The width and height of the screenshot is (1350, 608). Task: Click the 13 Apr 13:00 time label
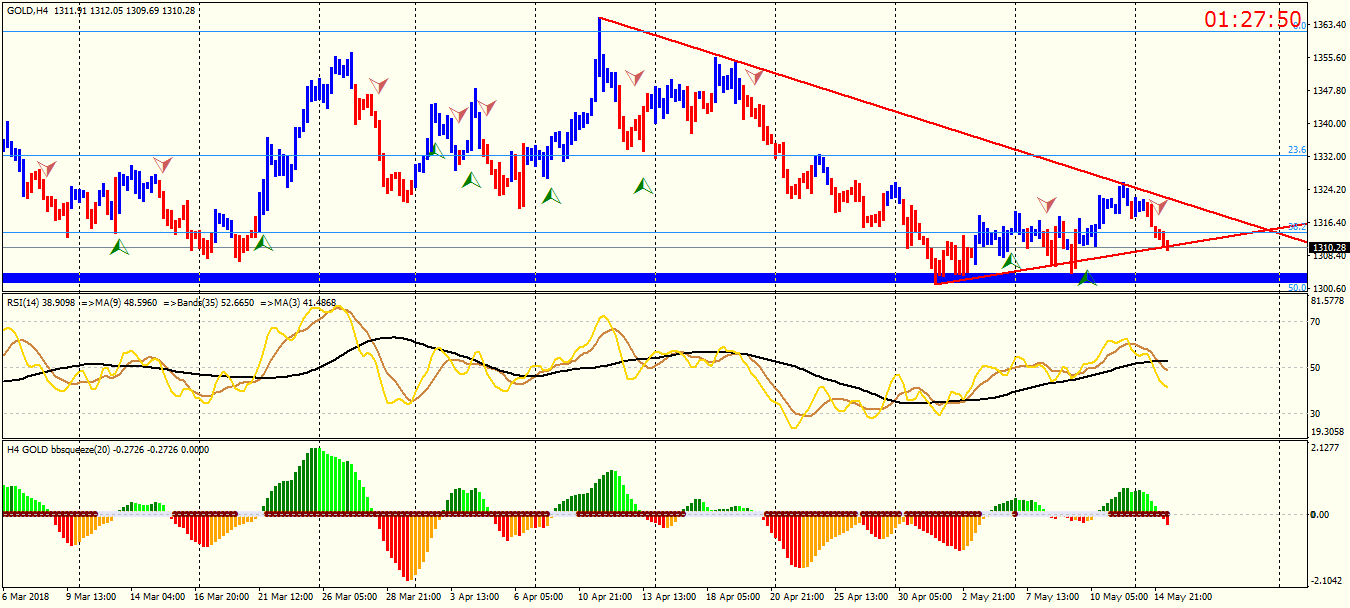(x=671, y=597)
